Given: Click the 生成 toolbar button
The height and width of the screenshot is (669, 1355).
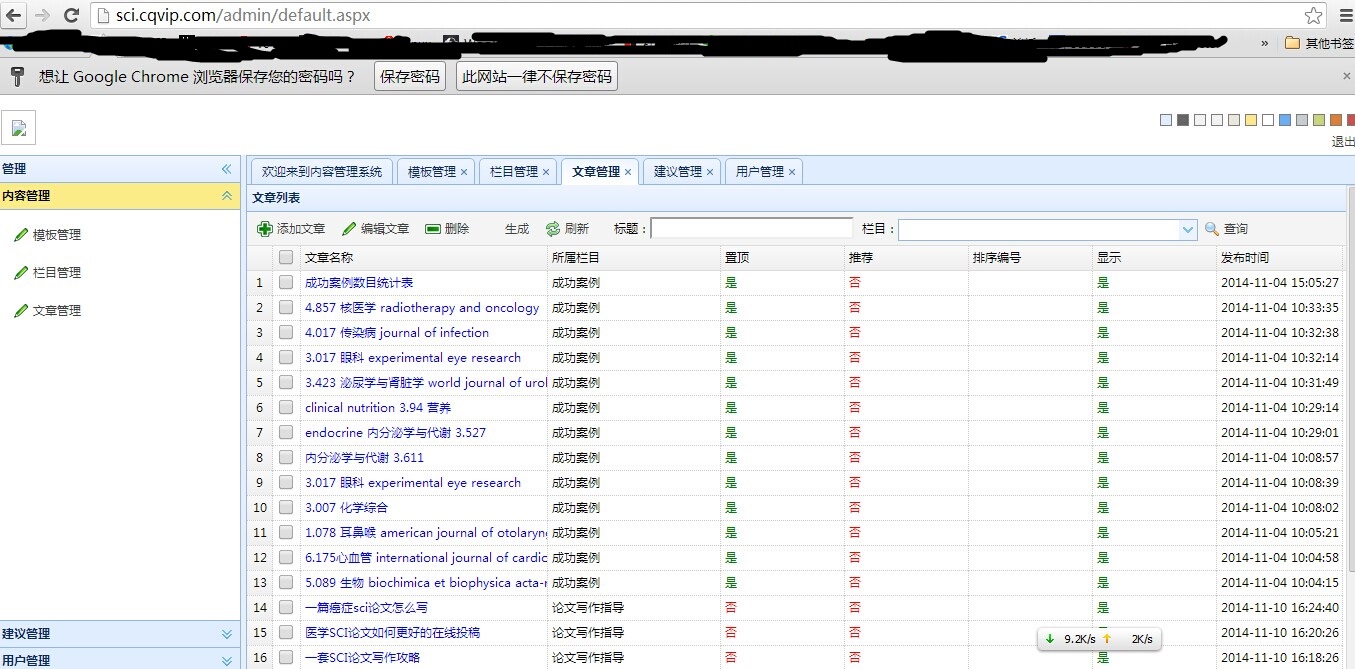Looking at the screenshot, I should tap(517, 229).
